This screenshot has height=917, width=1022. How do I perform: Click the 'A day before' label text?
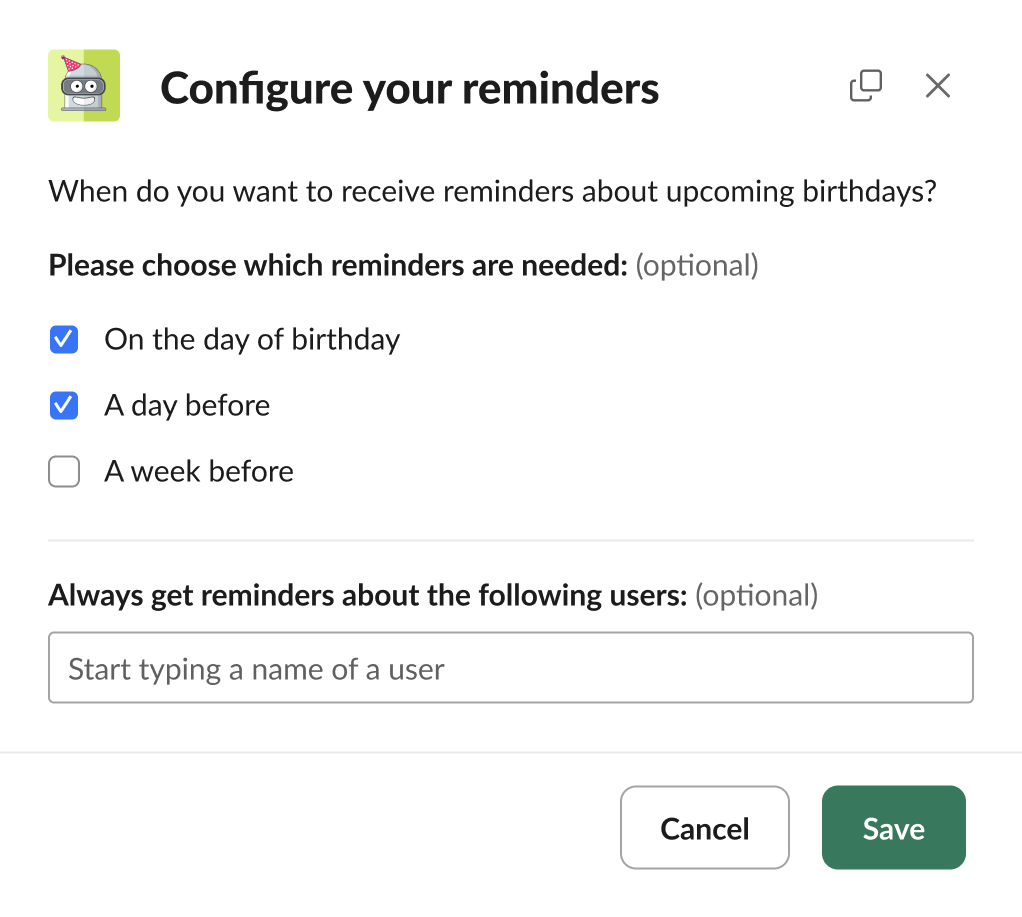[186, 405]
